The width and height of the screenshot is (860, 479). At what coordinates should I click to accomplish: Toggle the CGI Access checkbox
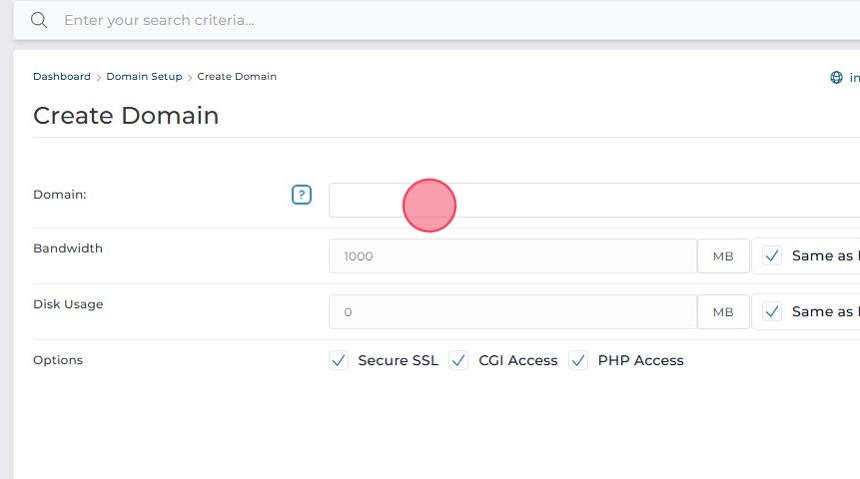459,360
